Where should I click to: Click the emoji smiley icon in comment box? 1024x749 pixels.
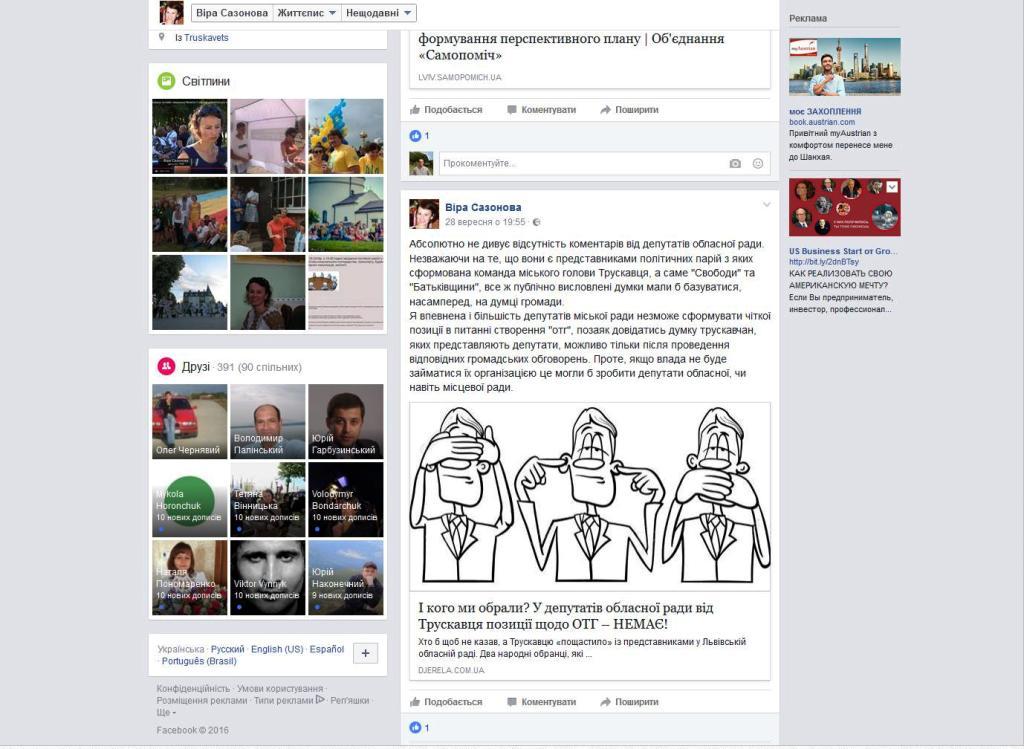tap(758, 164)
